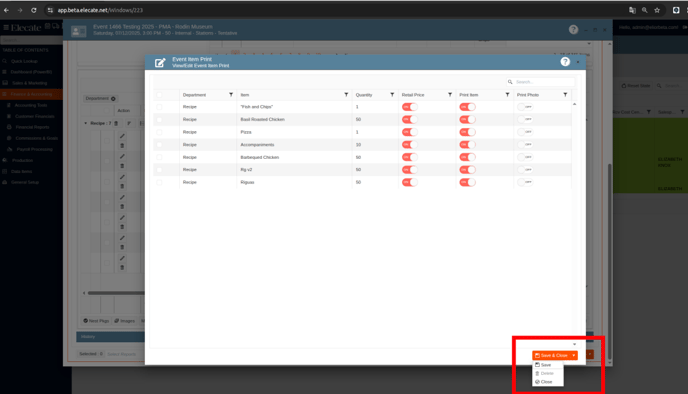The image size is (688, 394).
Task: Open Finance & Accounting in sidebar
Action: pyautogui.click(x=31, y=94)
